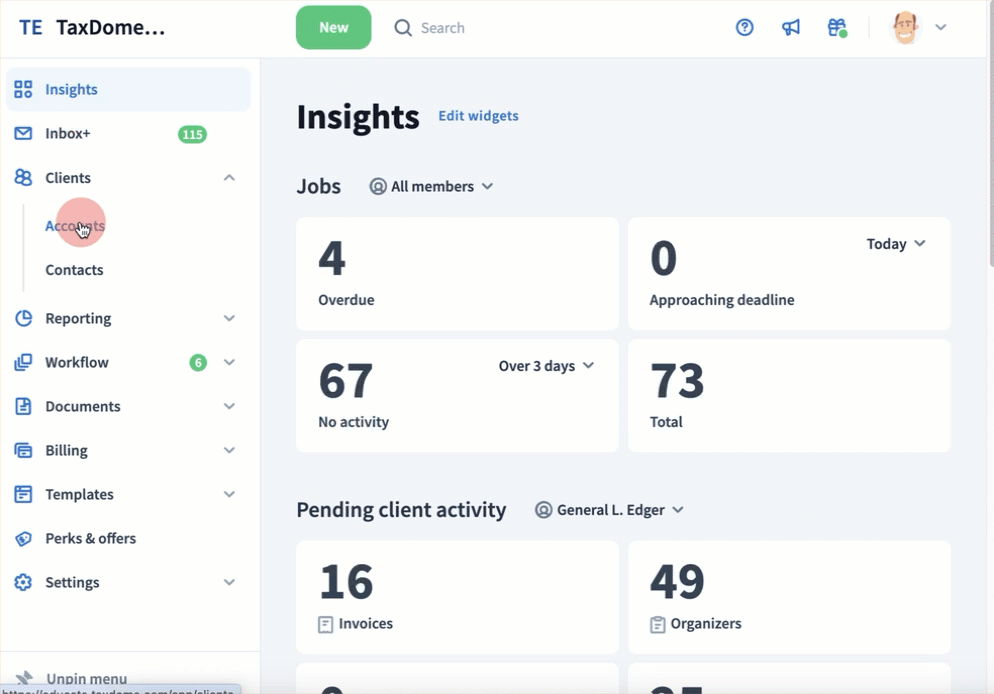Expand the Settings sidebar section
This screenshot has height=694, width=994.
pyautogui.click(x=229, y=582)
